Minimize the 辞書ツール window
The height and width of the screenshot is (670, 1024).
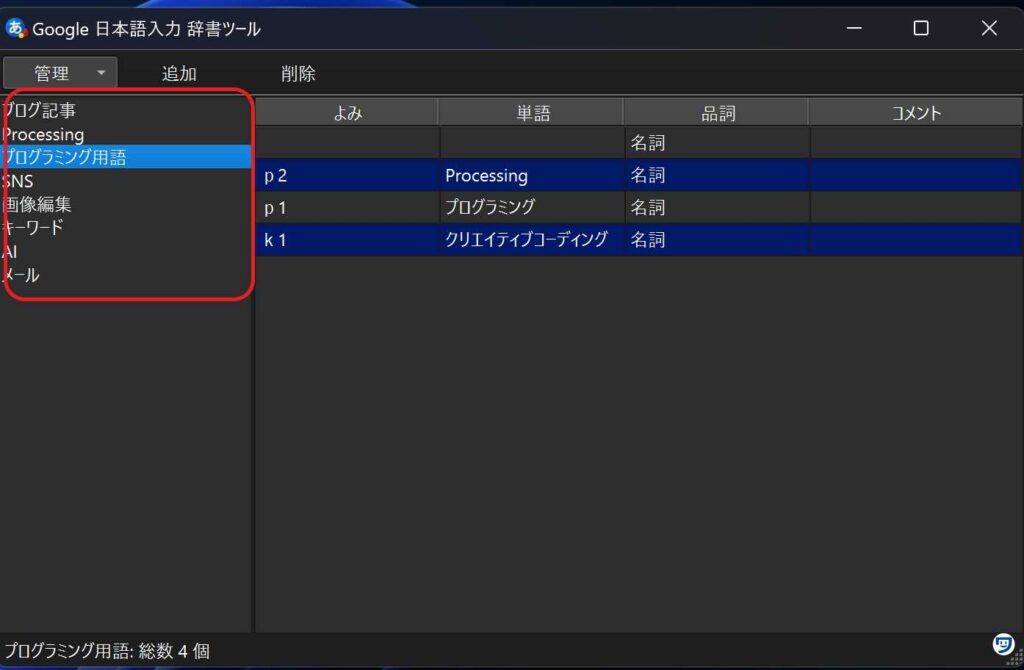(x=854, y=28)
